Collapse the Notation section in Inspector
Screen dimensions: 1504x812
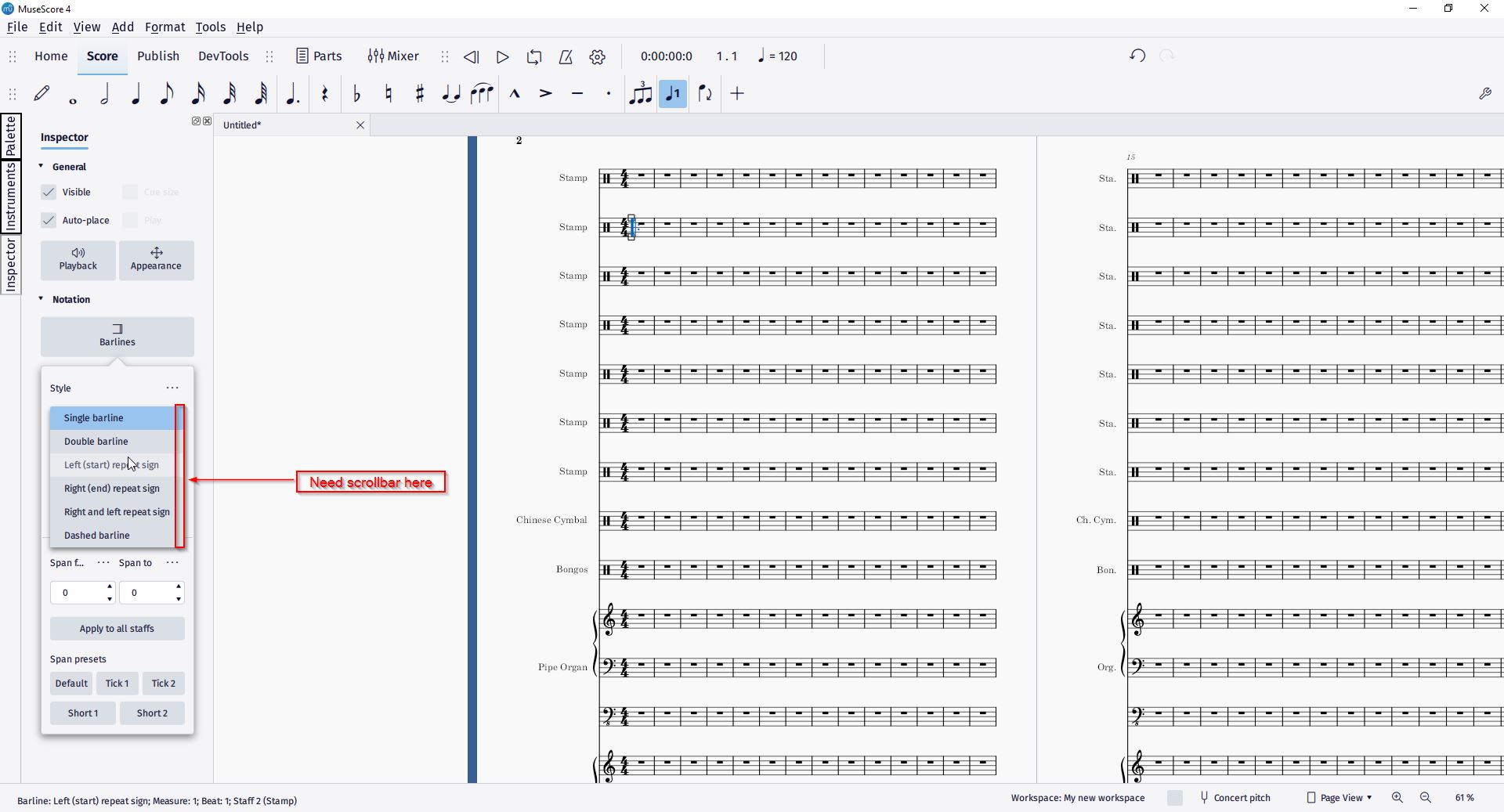click(x=42, y=299)
